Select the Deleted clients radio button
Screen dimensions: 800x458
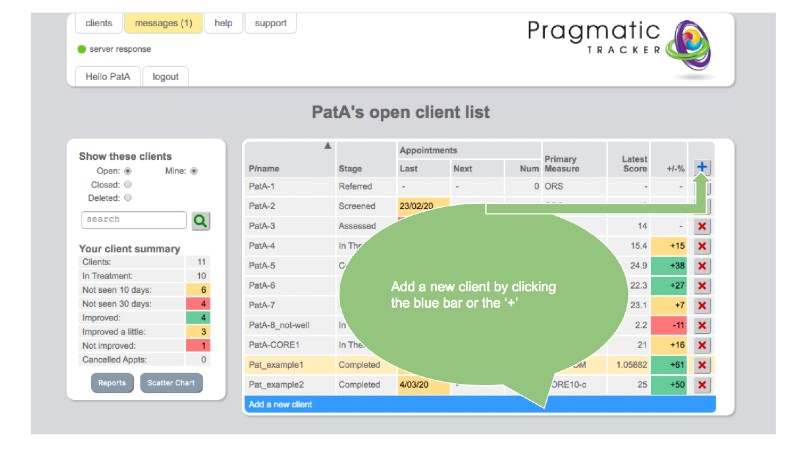coord(128,198)
